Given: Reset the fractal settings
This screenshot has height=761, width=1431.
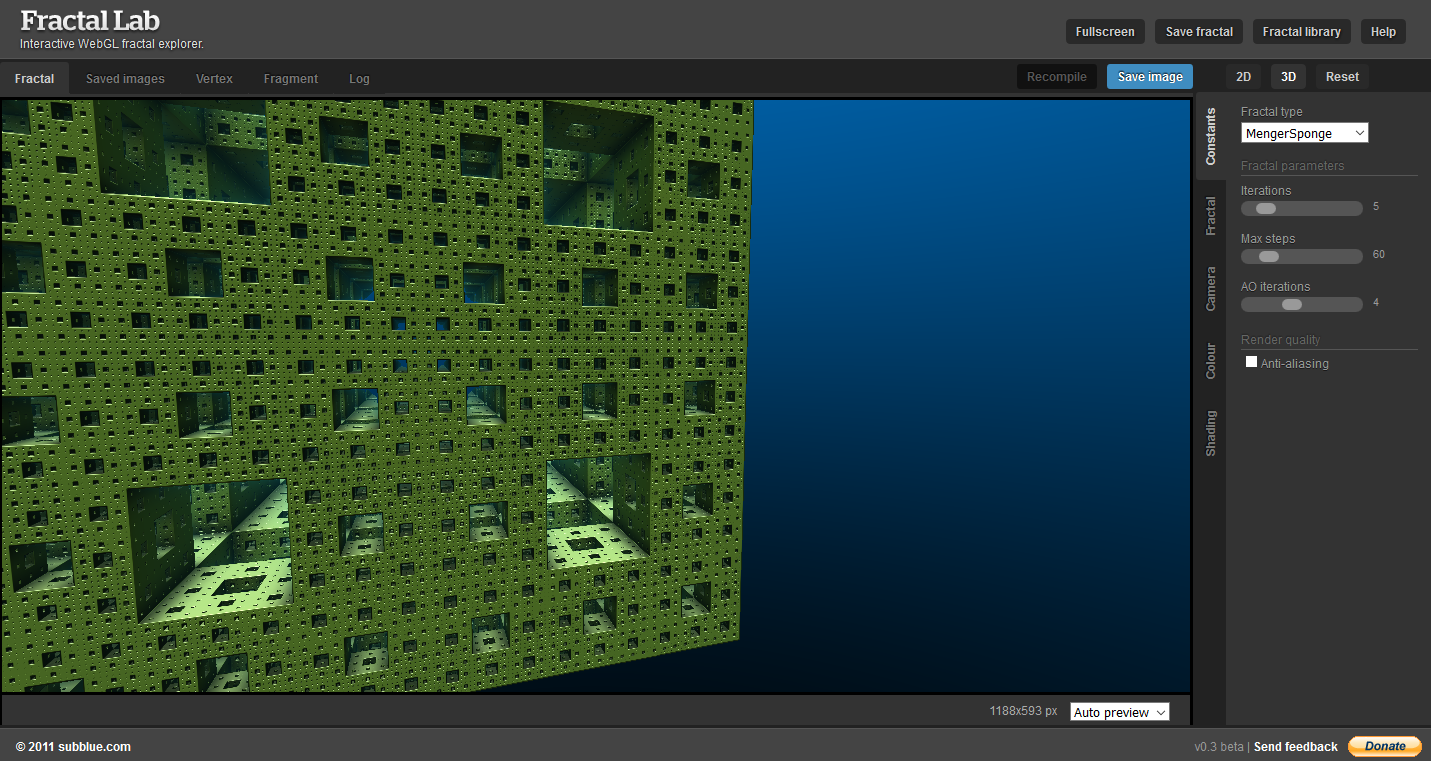Looking at the screenshot, I should [x=1343, y=77].
